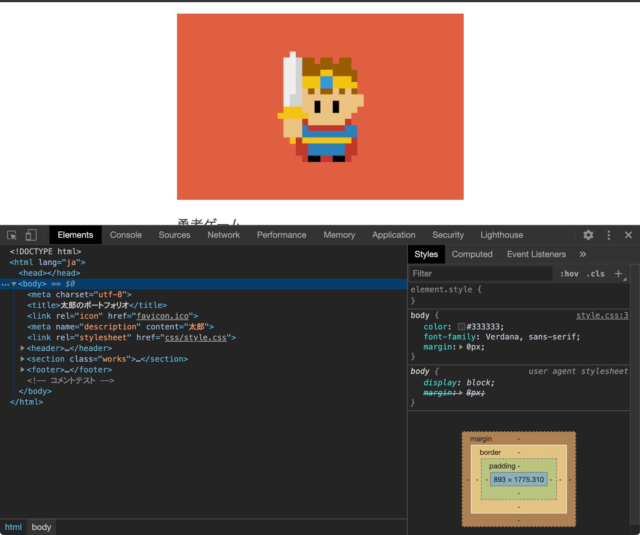The width and height of the screenshot is (640, 535).
Task: Select the title element node
Action: [x=97, y=305]
